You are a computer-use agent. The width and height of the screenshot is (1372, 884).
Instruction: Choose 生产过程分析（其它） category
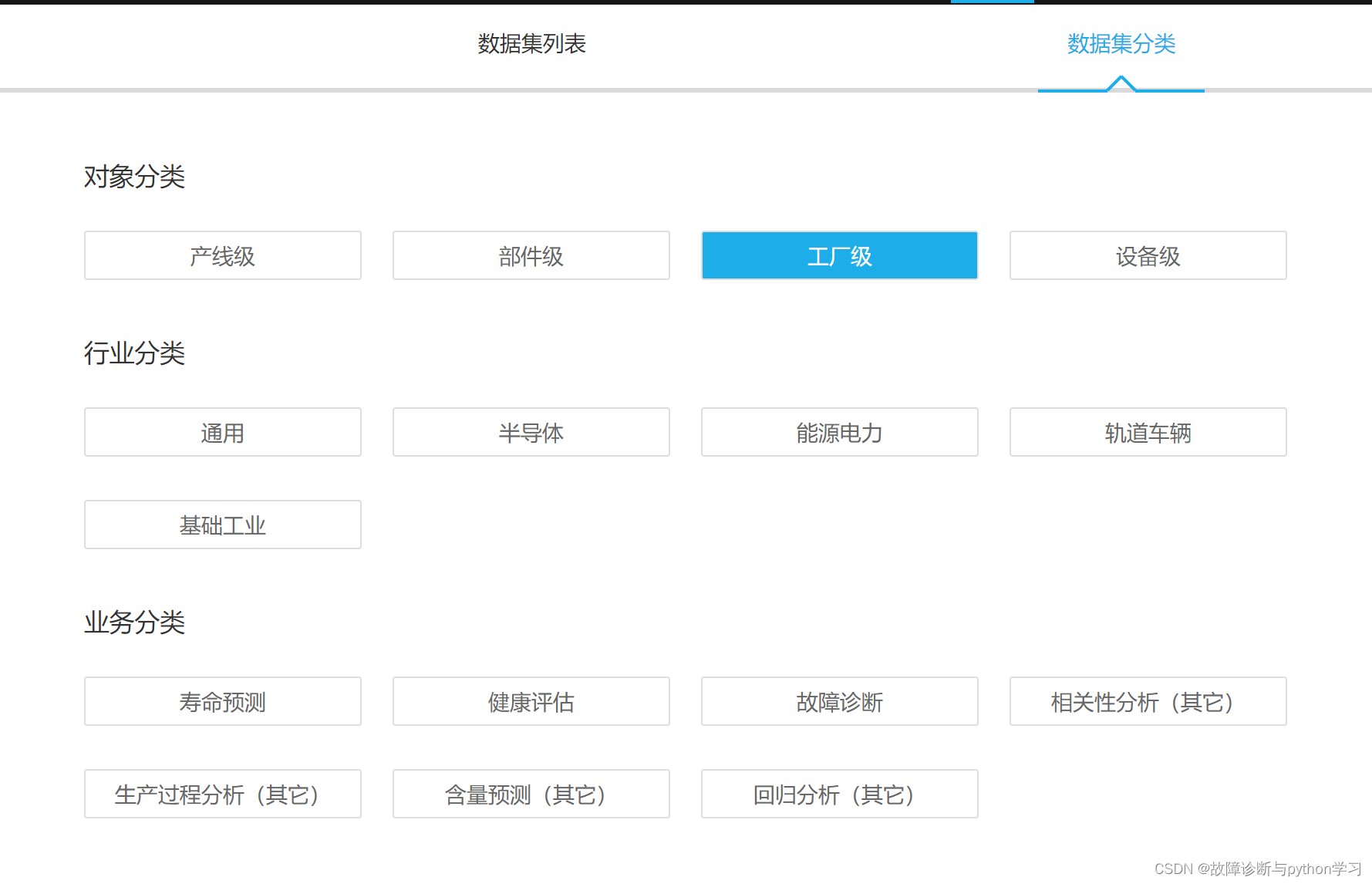point(223,794)
